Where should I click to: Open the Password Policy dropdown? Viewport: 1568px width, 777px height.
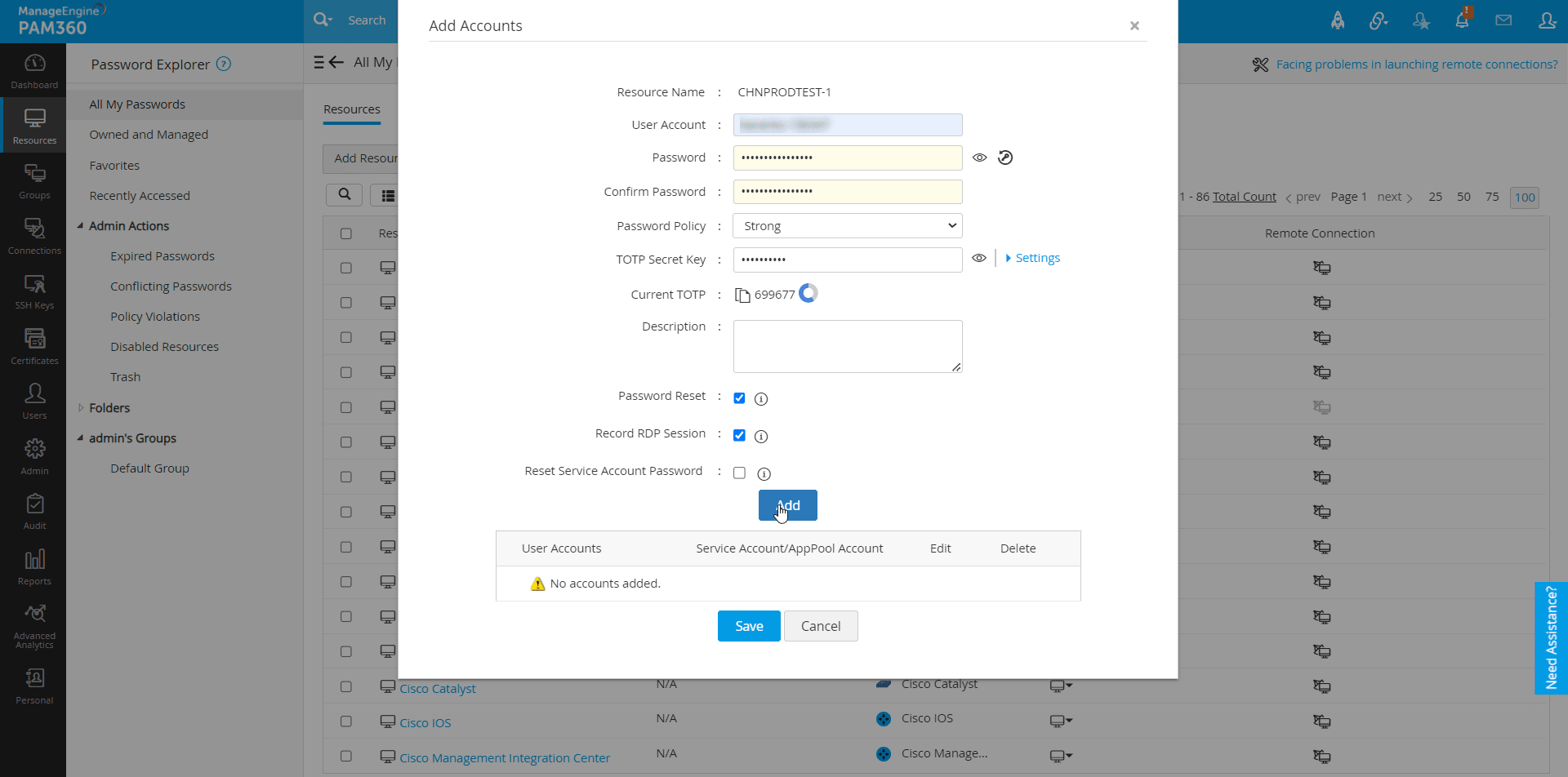click(847, 226)
